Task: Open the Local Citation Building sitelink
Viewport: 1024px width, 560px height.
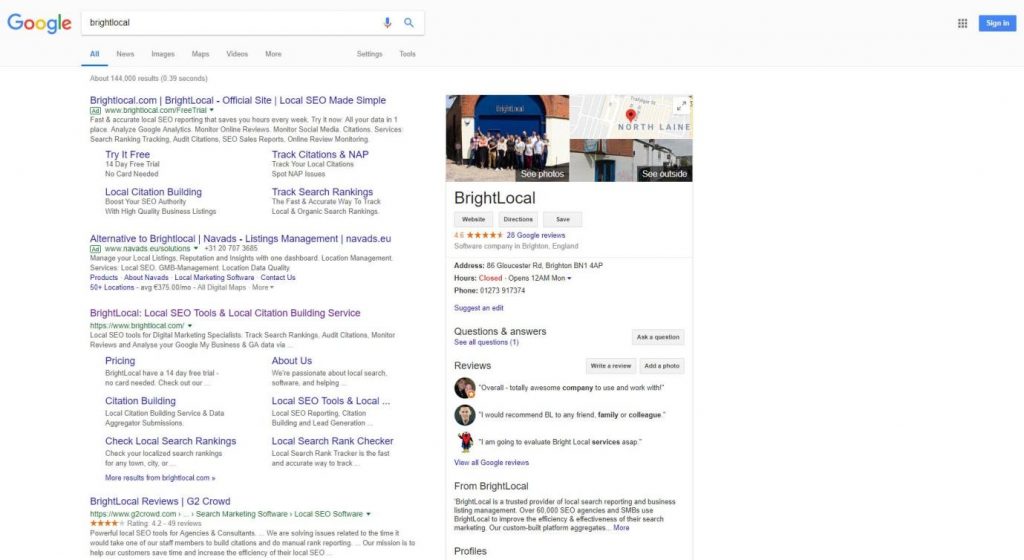Action: 153,192
